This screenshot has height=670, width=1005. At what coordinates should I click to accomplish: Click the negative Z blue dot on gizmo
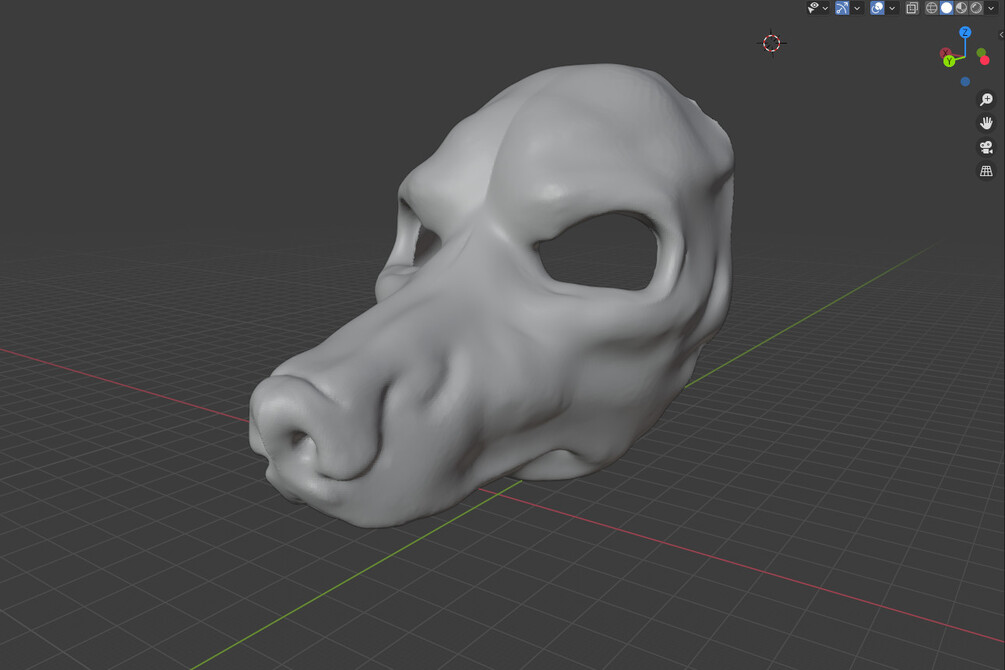coord(965,82)
